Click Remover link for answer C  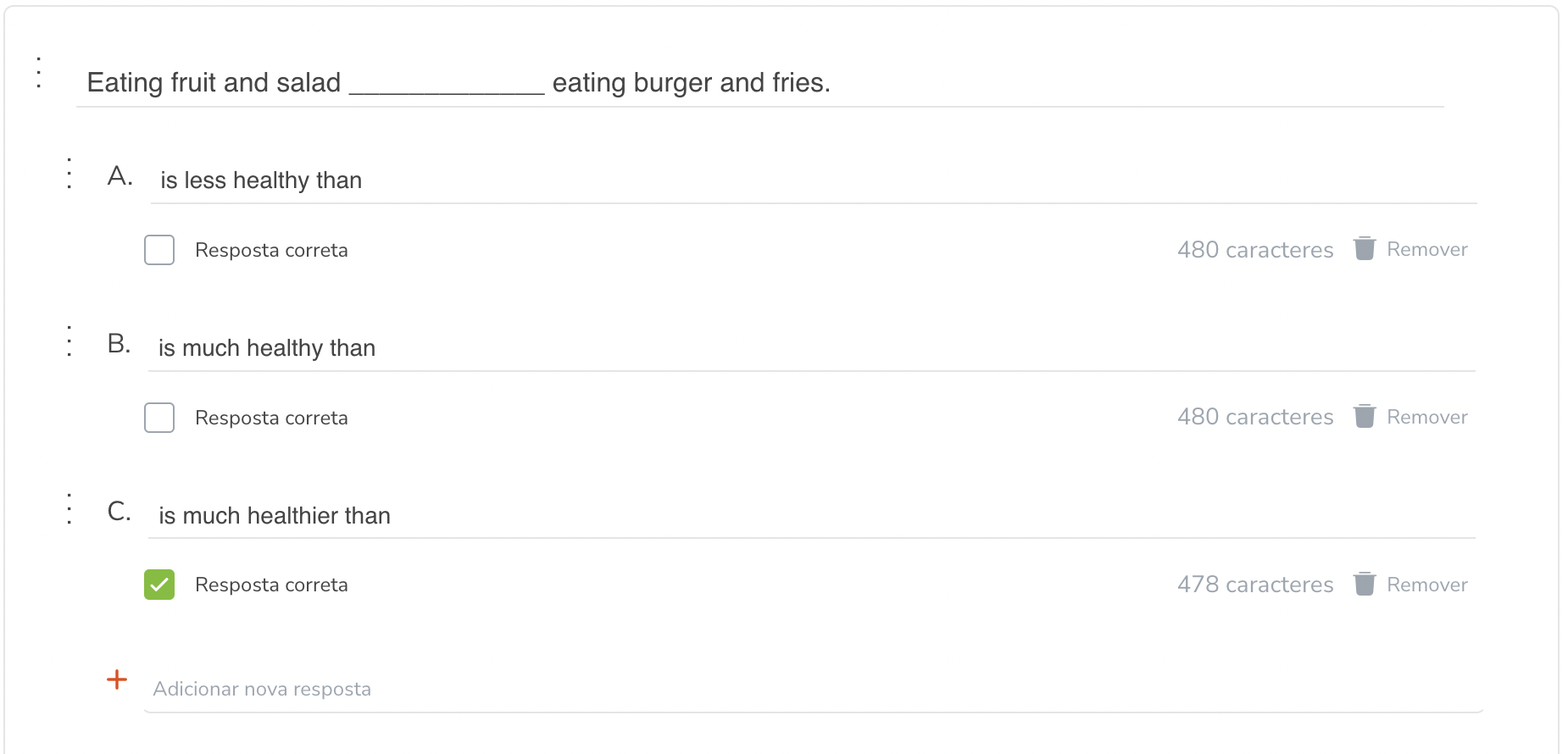pos(1426,585)
